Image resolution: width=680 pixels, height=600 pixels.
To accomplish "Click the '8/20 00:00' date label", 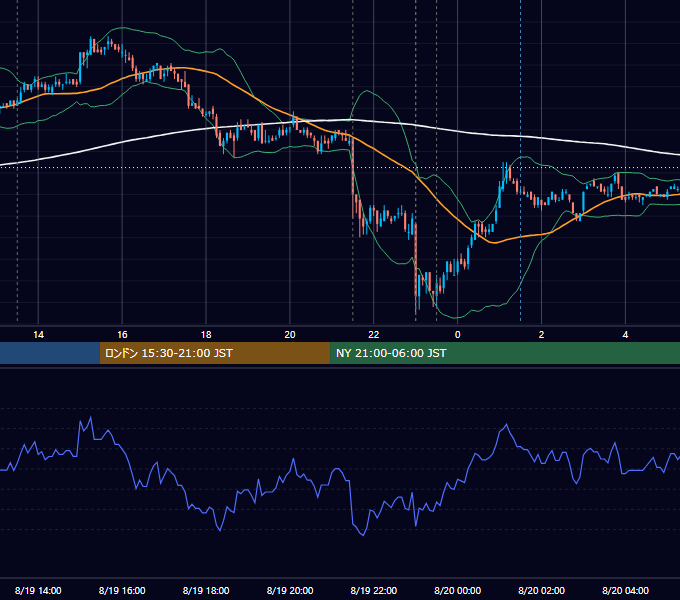I will pos(458,590).
